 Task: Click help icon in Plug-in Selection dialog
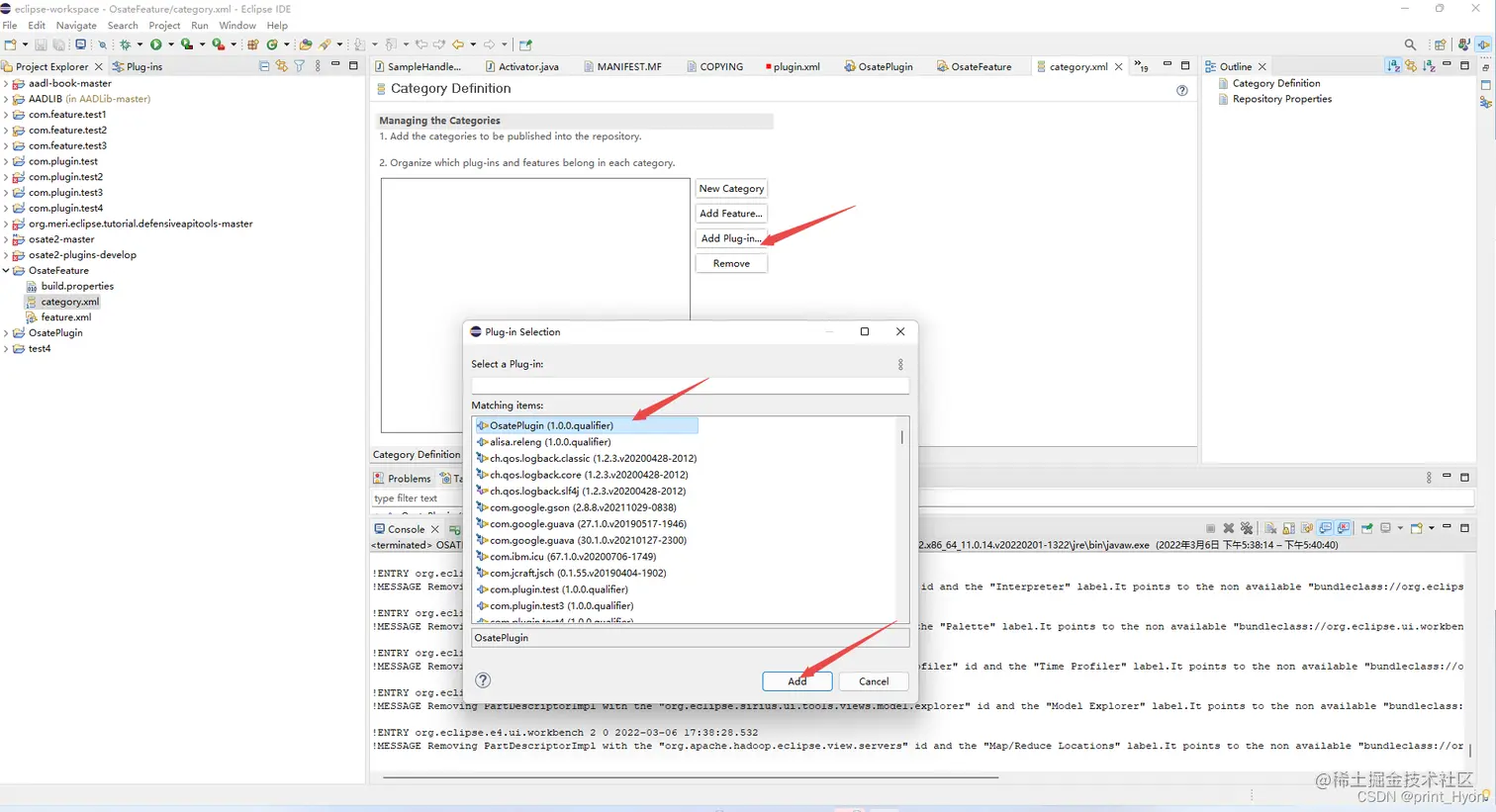point(483,680)
